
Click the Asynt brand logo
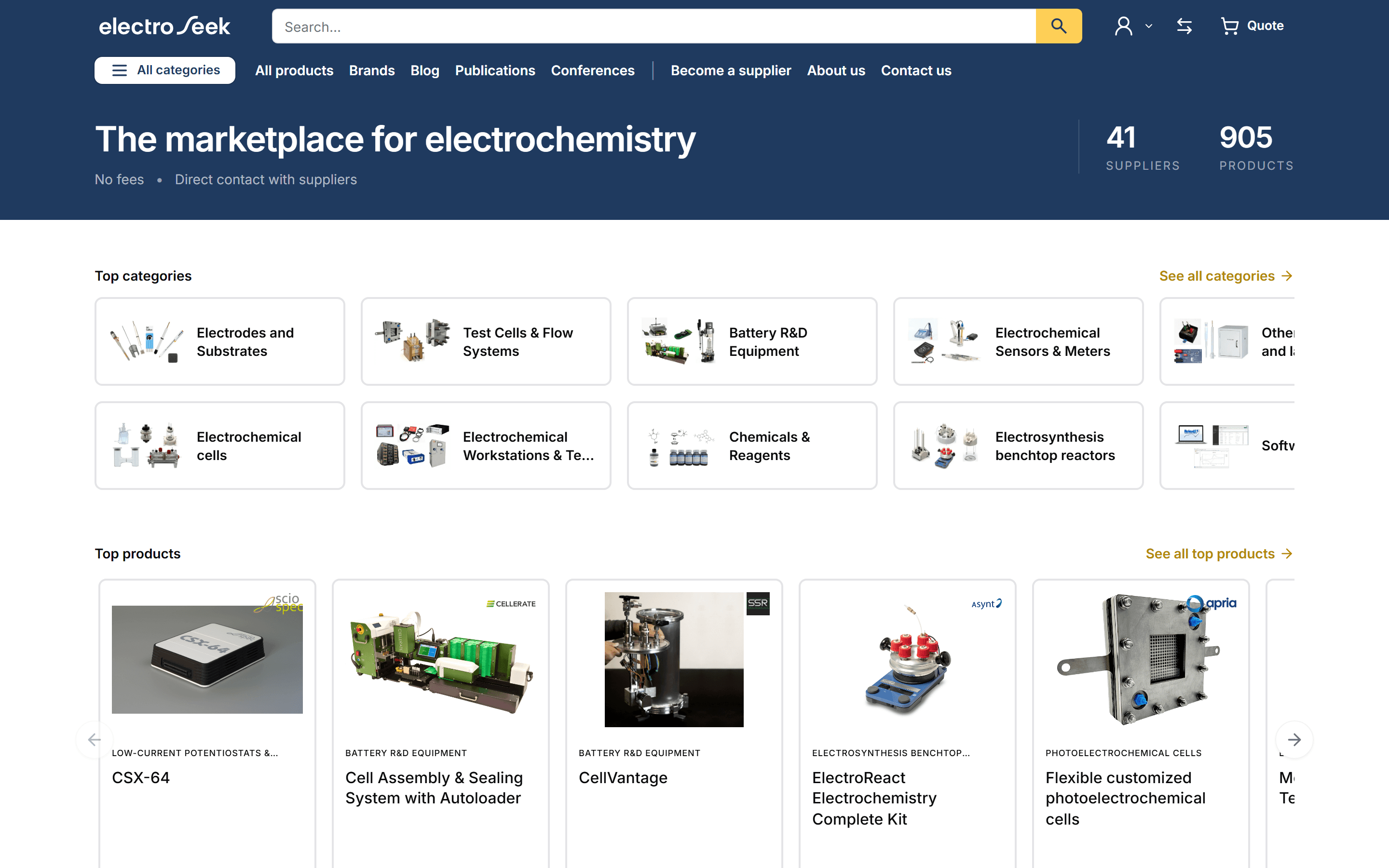[x=987, y=604]
